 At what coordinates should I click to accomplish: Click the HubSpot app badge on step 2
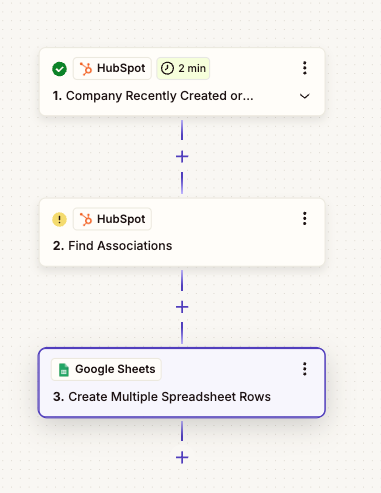tap(112, 219)
